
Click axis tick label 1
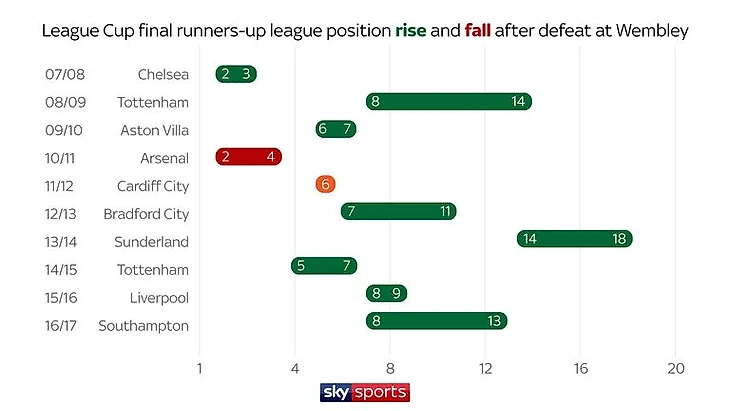point(201,367)
